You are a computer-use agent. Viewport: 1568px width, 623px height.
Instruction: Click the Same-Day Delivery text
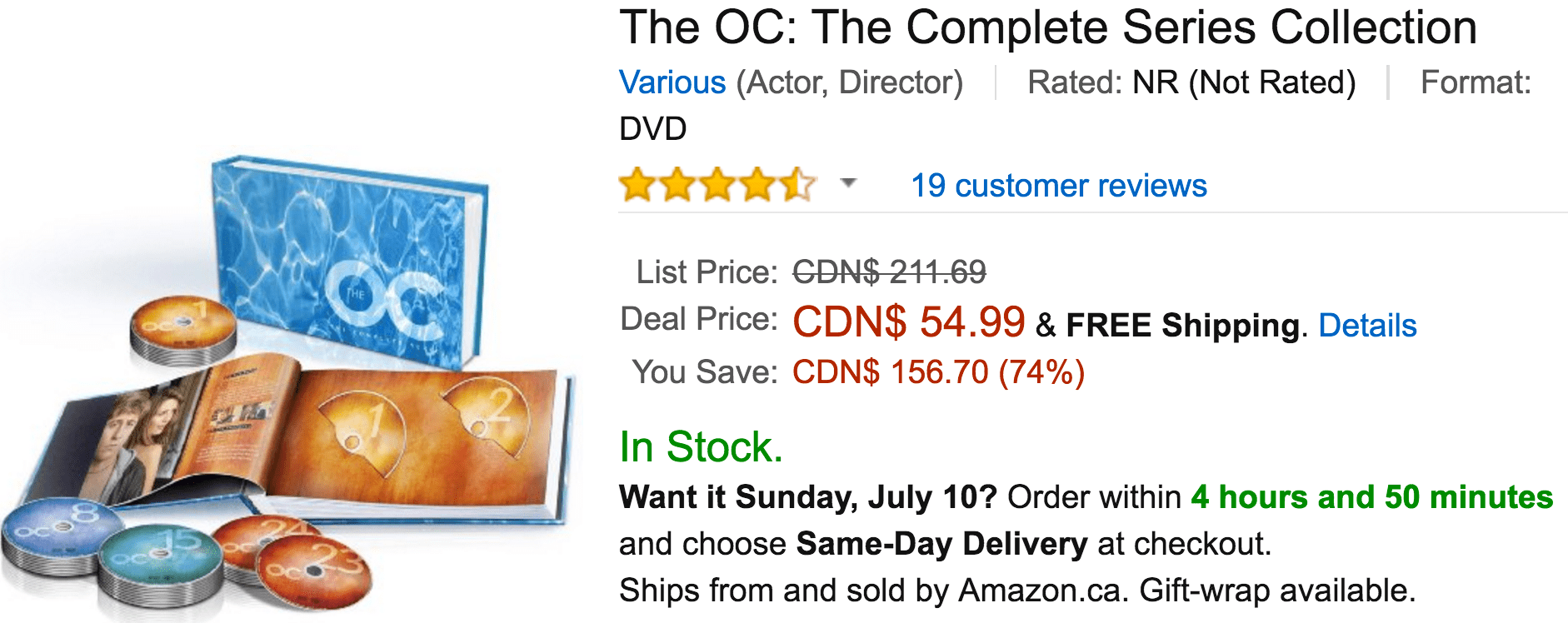(941, 544)
